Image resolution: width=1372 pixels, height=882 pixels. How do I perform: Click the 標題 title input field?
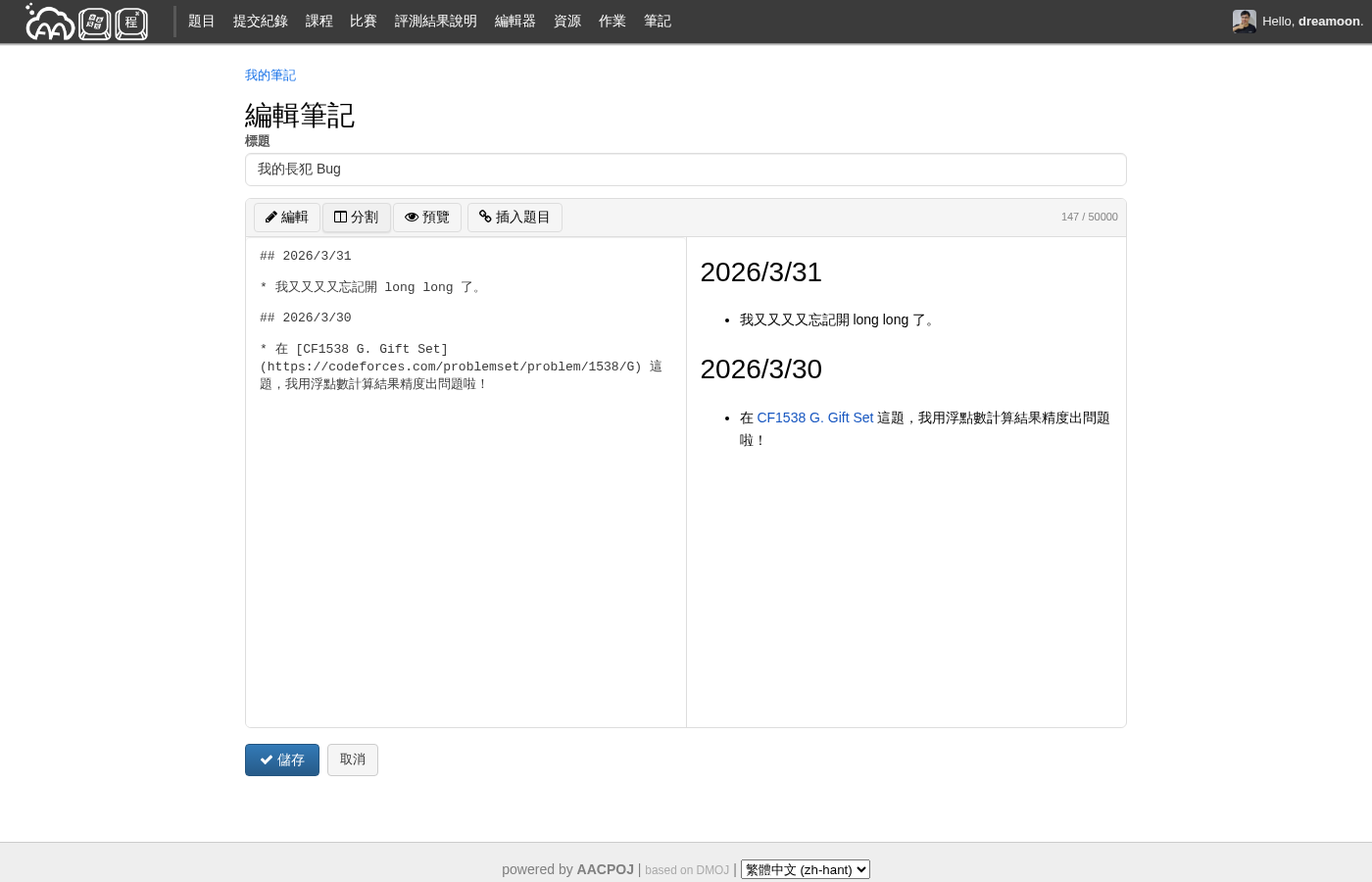click(x=686, y=169)
